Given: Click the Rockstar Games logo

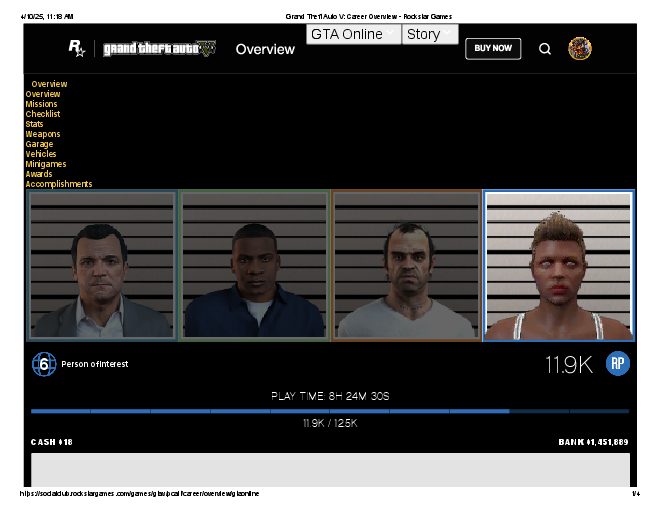Looking at the screenshot, I should click(77, 48).
